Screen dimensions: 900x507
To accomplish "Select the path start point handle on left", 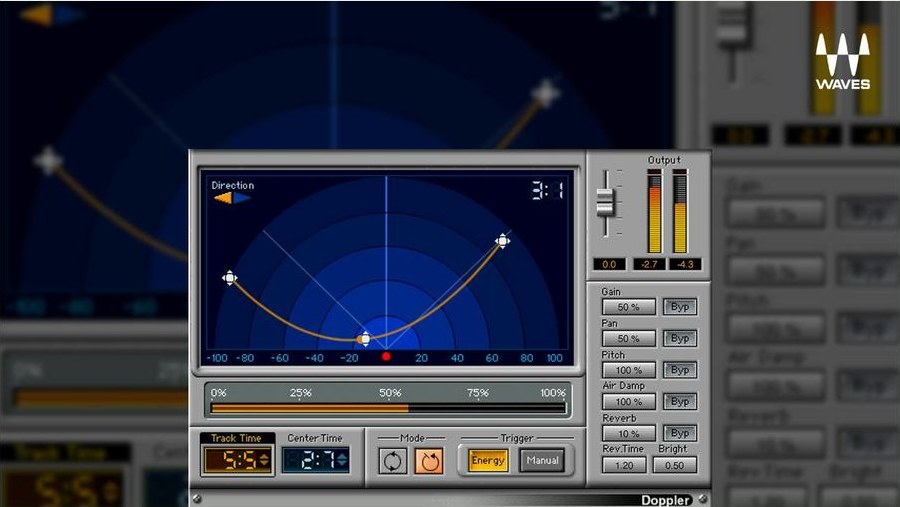I will (x=230, y=278).
